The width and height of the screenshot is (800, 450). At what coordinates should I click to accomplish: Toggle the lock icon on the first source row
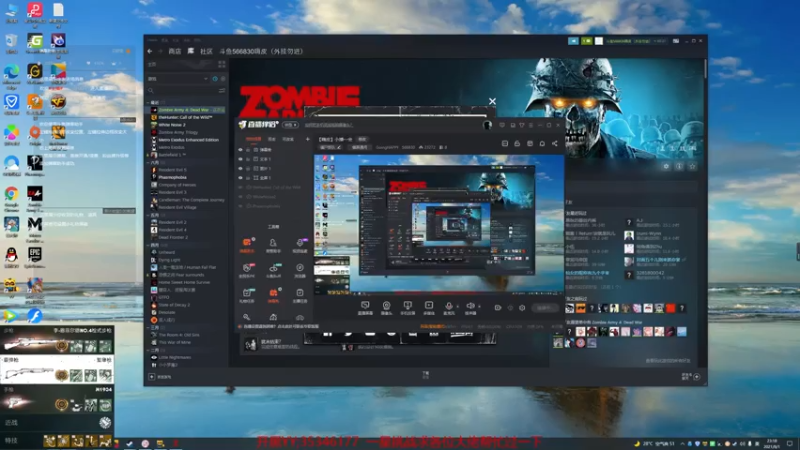pos(248,150)
